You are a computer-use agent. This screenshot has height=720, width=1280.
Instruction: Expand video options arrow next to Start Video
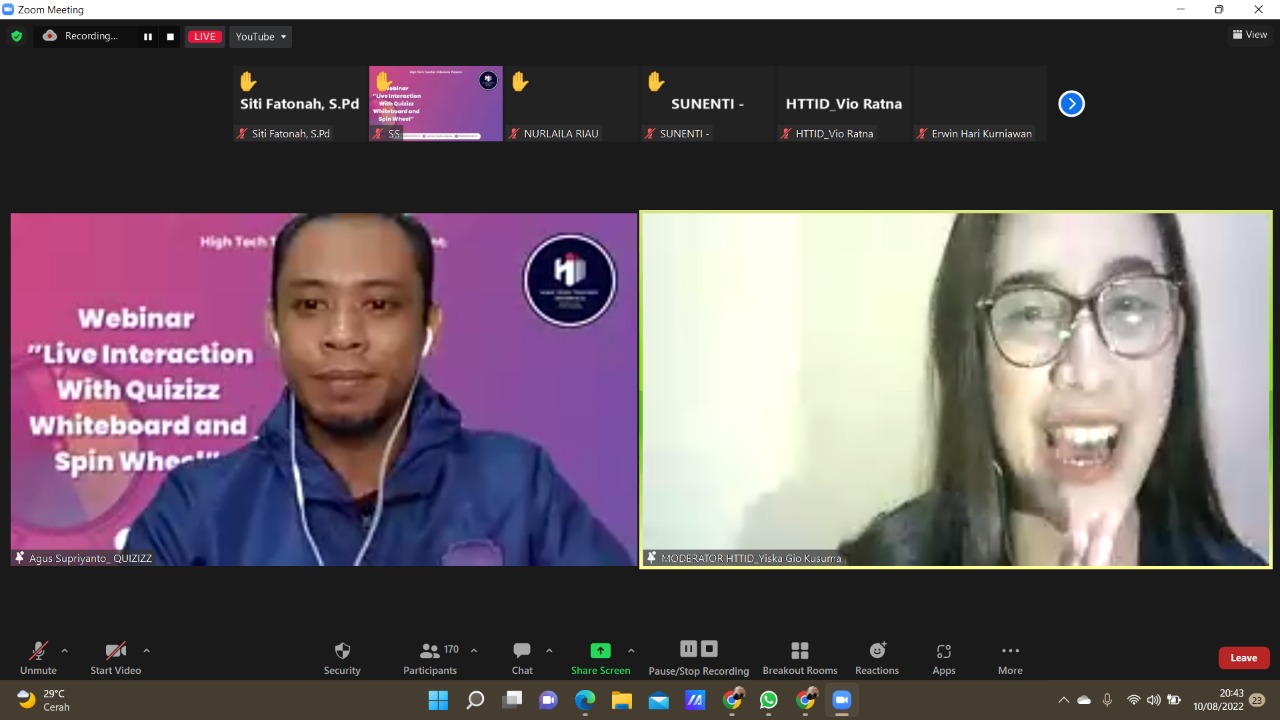pyautogui.click(x=146, y=651)
